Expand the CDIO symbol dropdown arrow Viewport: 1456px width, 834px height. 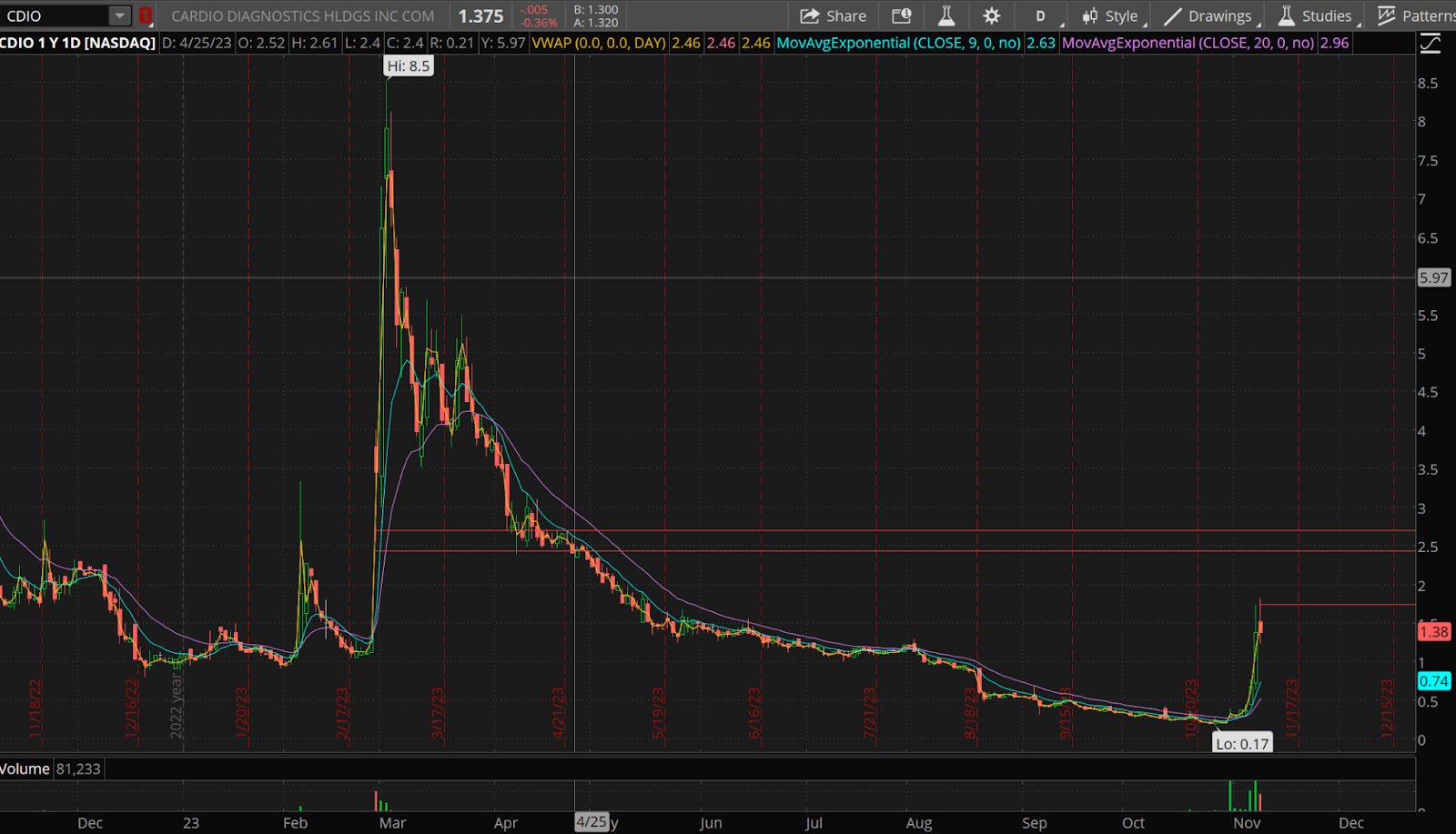119,15
